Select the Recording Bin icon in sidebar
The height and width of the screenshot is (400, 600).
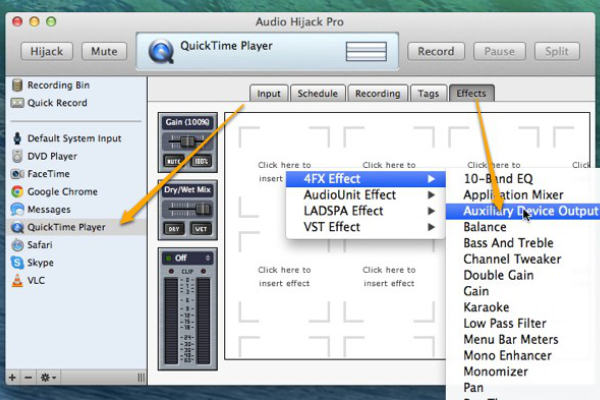pyautogui.click(x=17, y=85)
